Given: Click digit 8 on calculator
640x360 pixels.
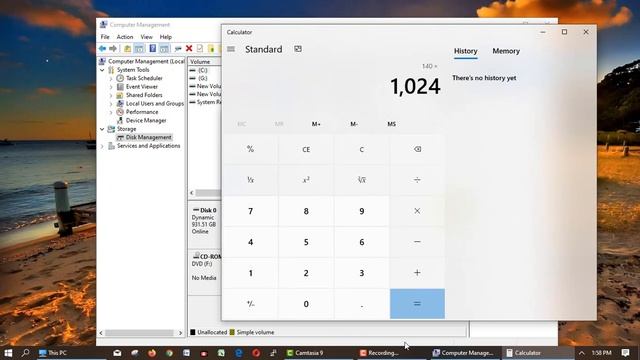Looking at the screenshot, I should pos(306,211).
